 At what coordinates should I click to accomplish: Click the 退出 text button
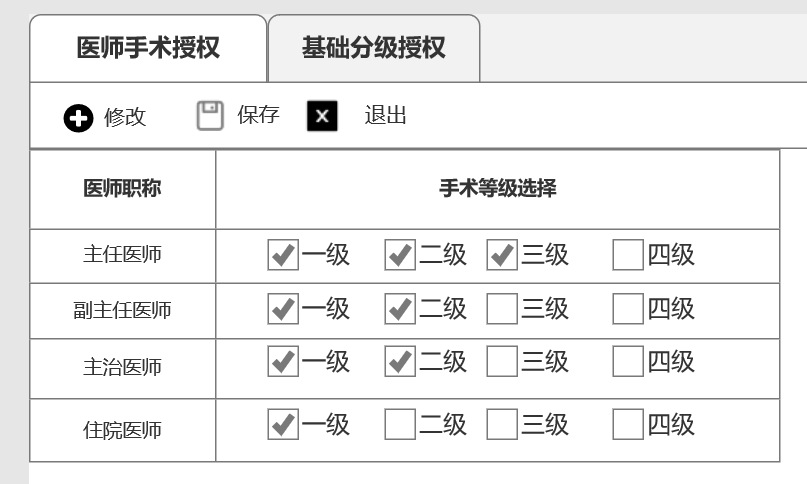pyautogui.click(x=386, y=115)
